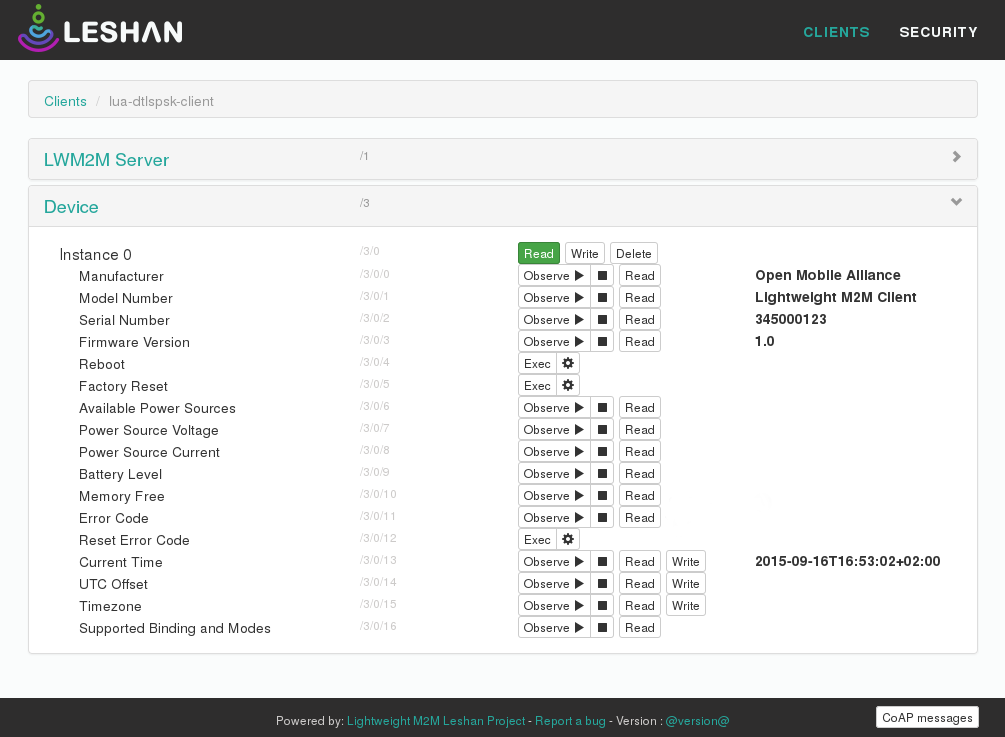The height and width of the screenshot is (737, 1005).
Task: Switch to the Security tab
Action: tap(938, 32)
